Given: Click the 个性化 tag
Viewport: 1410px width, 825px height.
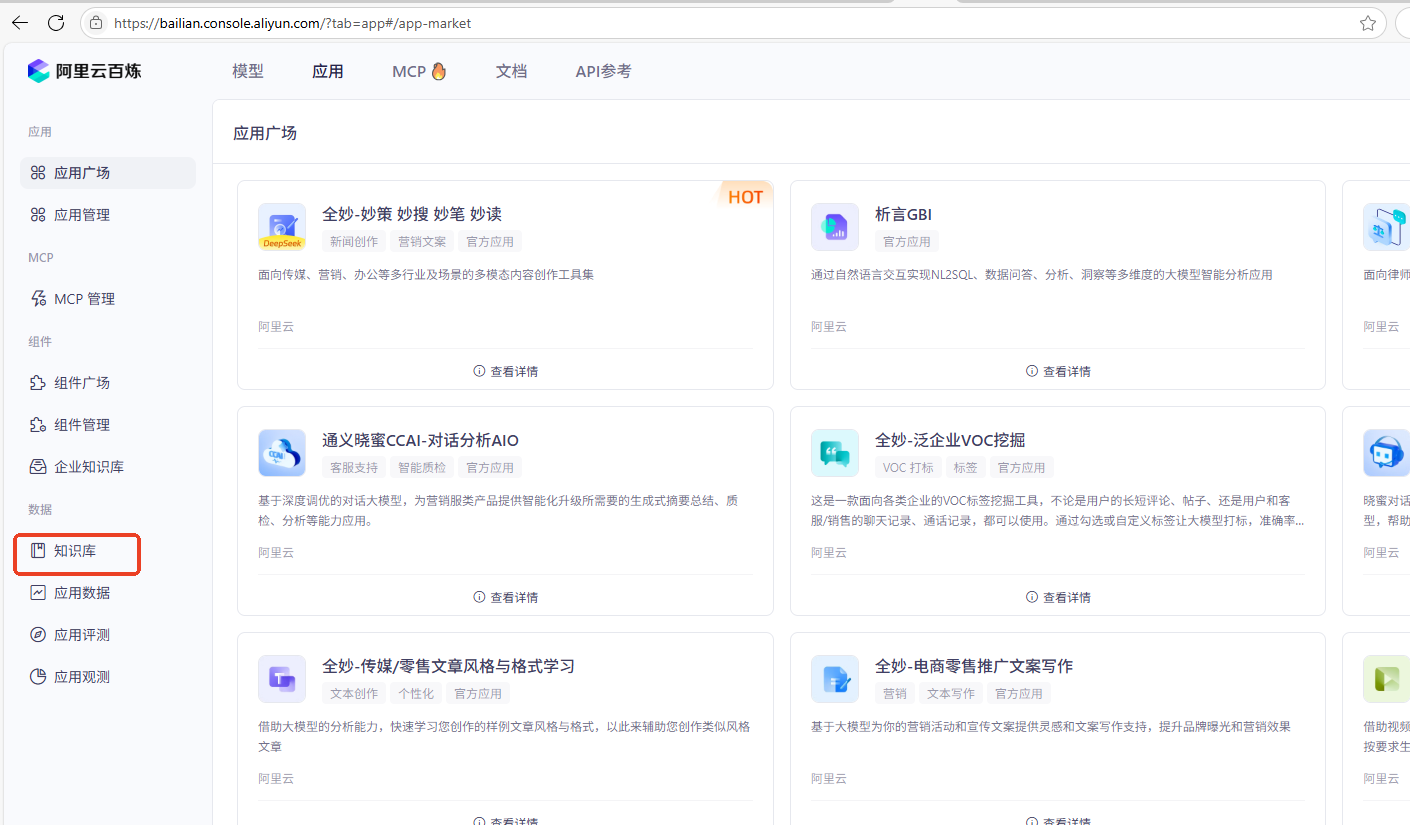Looking at the screenshot, I should [416, 693].
